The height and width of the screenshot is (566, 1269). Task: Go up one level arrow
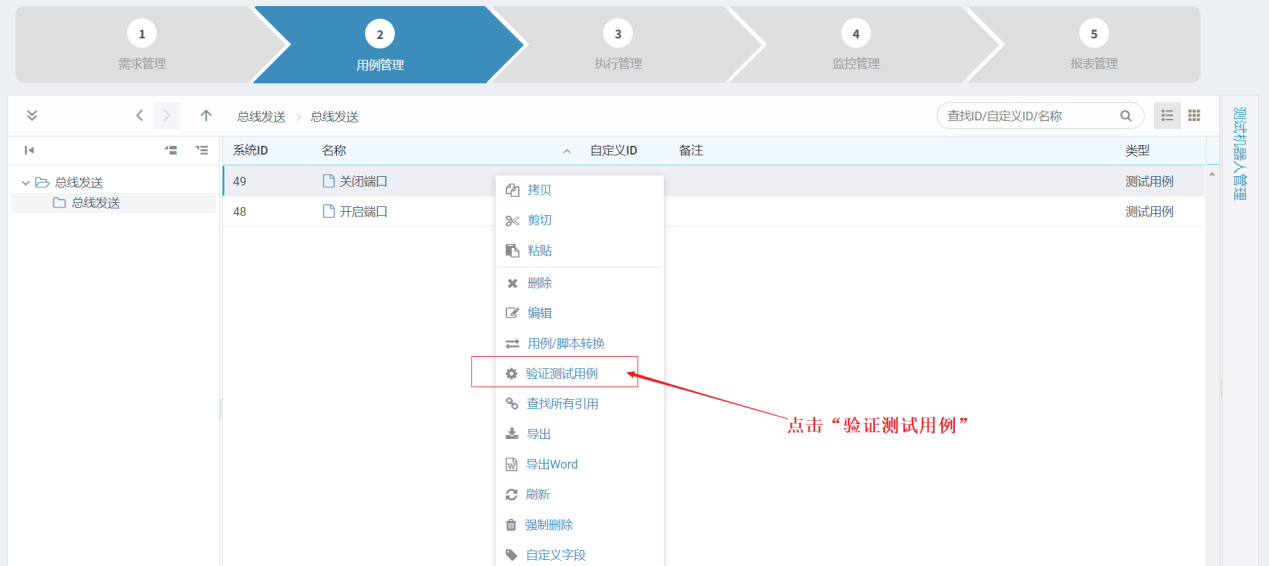(206, 116)
